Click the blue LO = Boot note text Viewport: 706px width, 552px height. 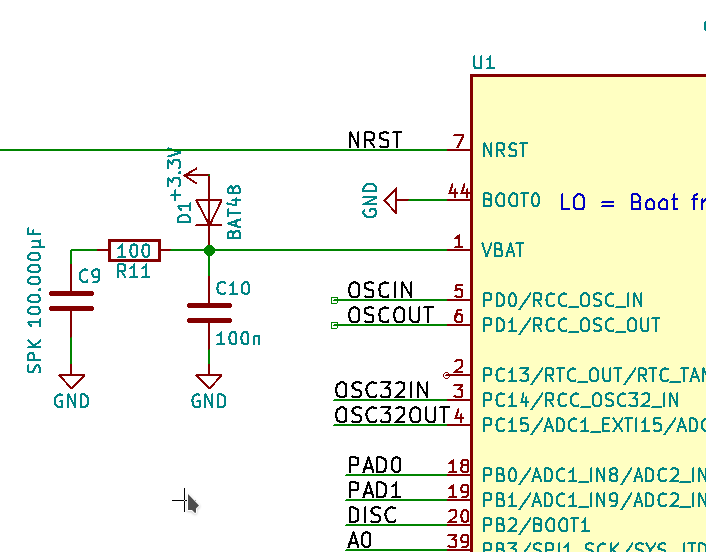click(x=633, y=202)
